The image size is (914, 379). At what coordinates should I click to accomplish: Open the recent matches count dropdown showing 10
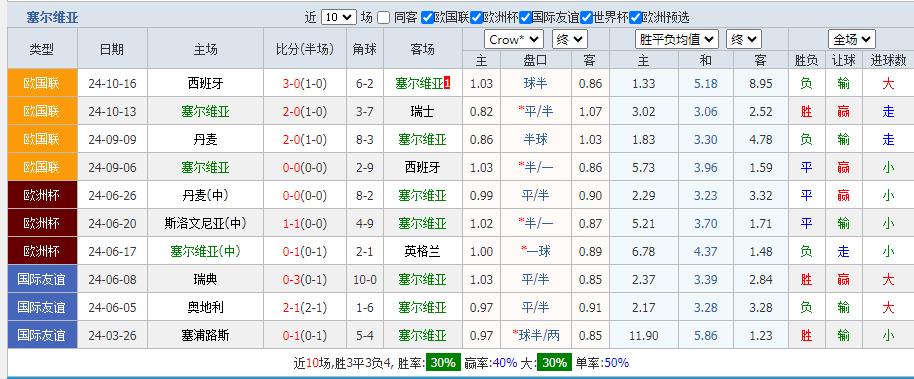pos(339,17)
